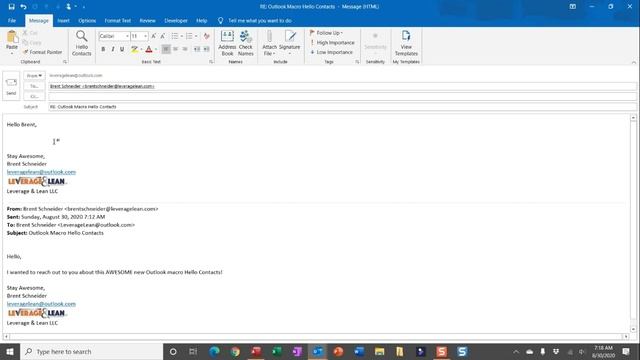The image size is (640, 360).
Task: Open View Templates
Action: (406, 43)
